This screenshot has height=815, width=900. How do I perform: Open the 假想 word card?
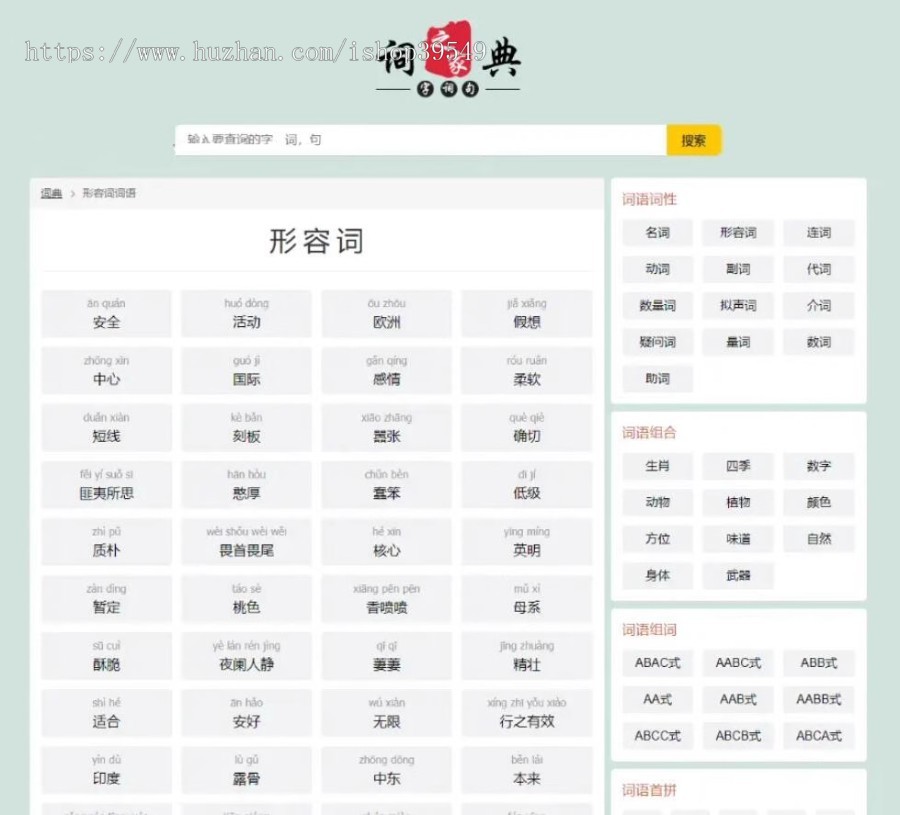(x=527, y=313)
